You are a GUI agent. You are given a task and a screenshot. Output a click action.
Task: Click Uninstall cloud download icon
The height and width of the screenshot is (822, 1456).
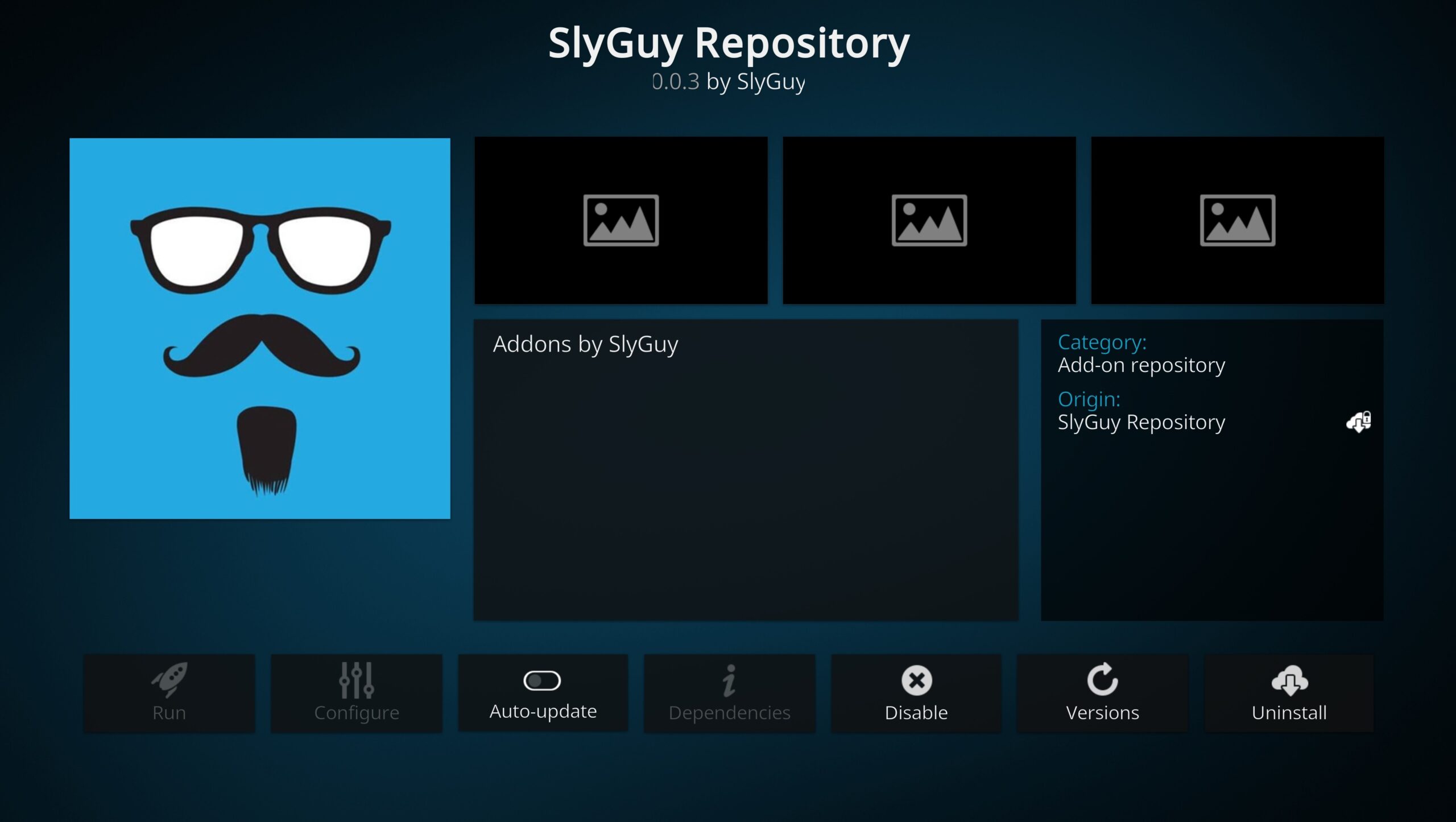tap(1289, 680)
